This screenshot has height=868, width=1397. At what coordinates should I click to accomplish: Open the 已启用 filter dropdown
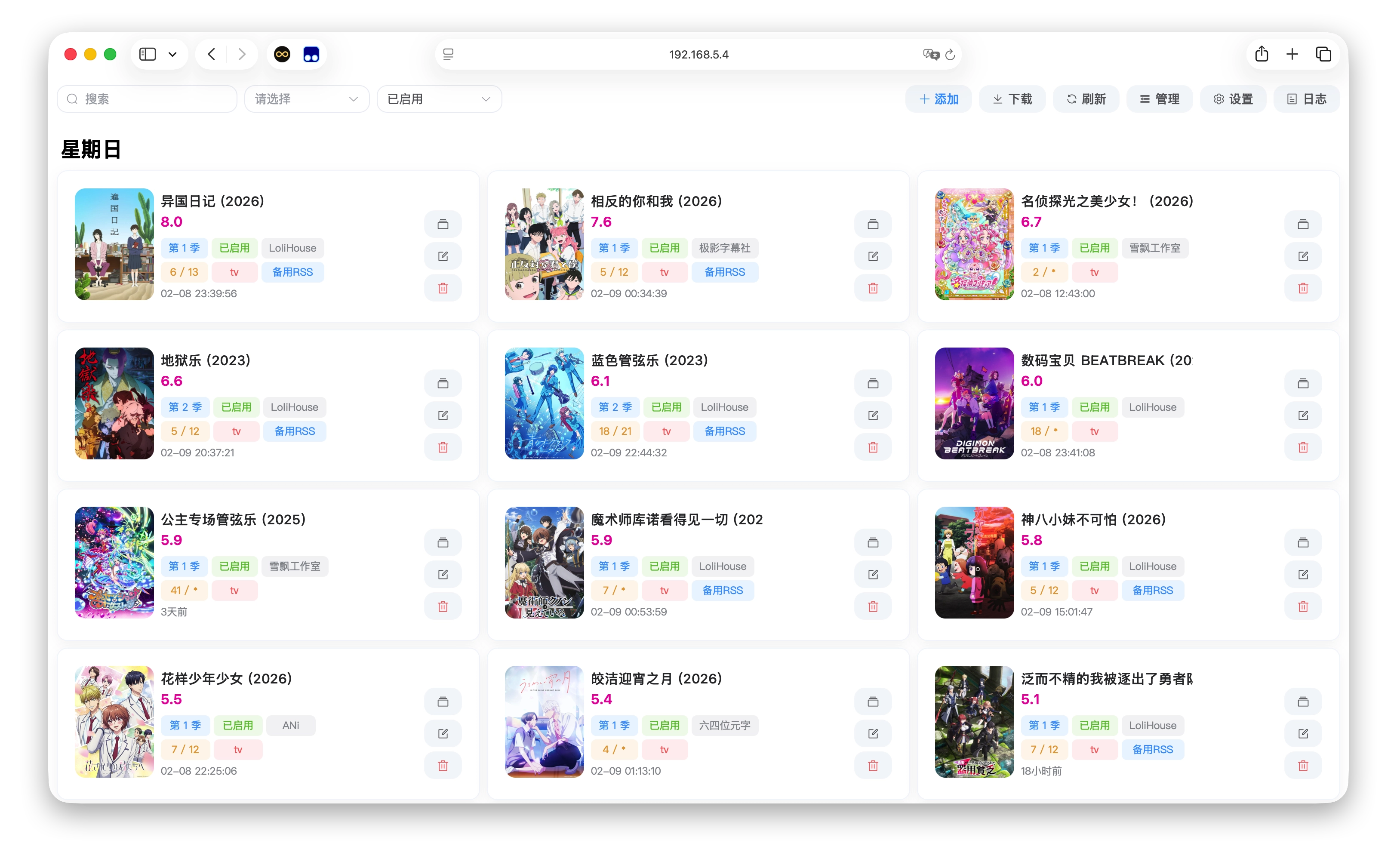pos(439,98)
